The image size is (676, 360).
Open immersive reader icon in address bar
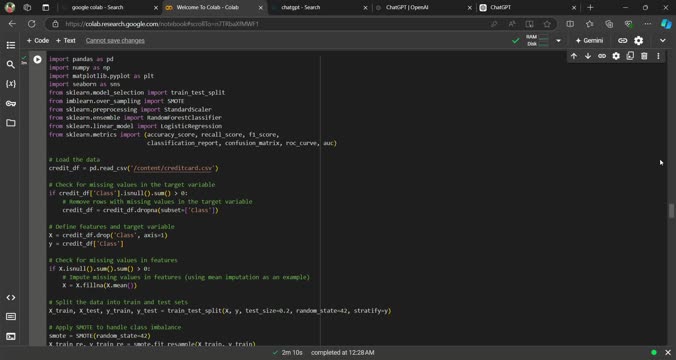[x=529, y=24]
